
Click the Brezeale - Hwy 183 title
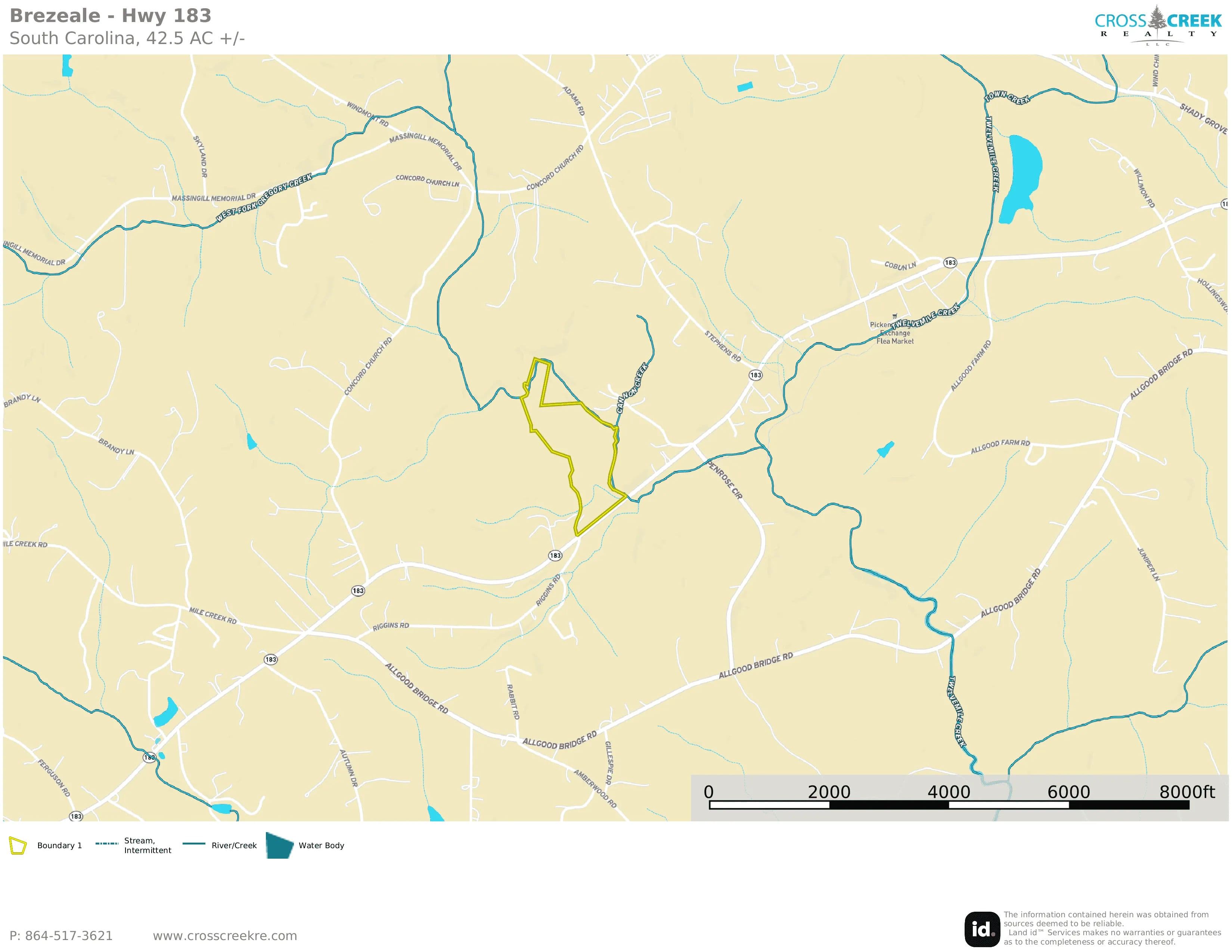(111, 16)
